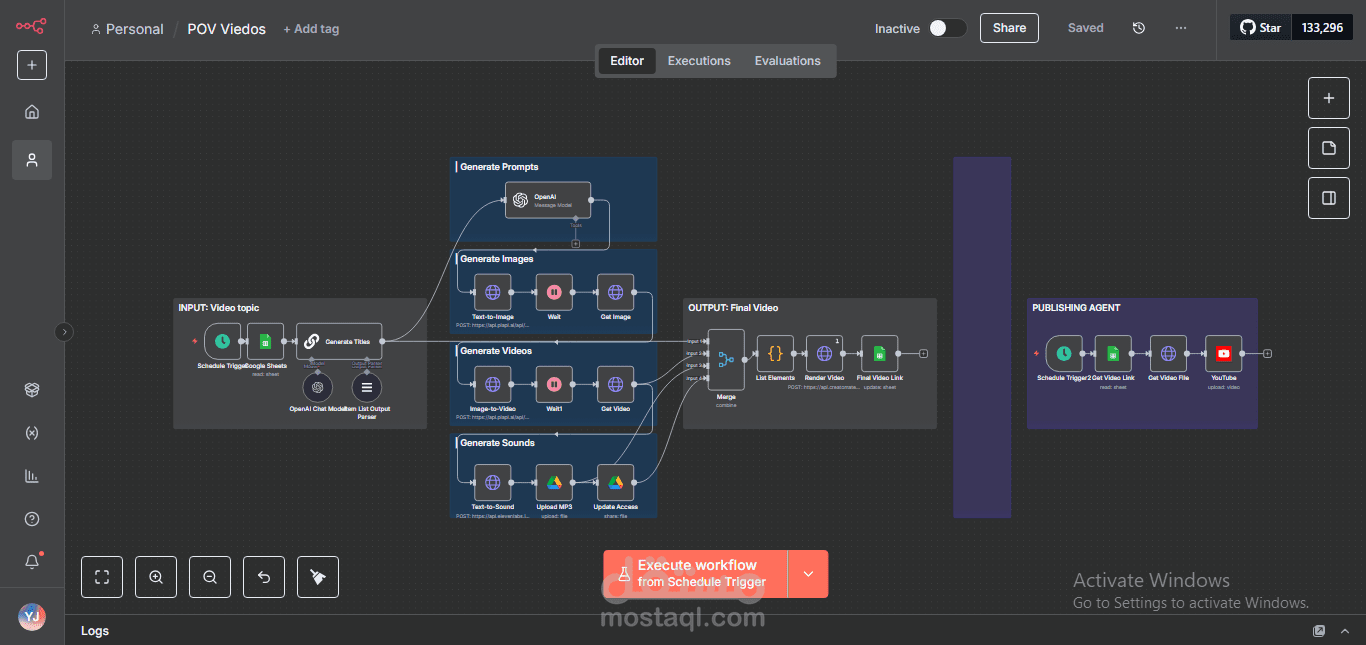Click Execute workflow button
The width and height of the screenshot is (1366, 645).
695,574
